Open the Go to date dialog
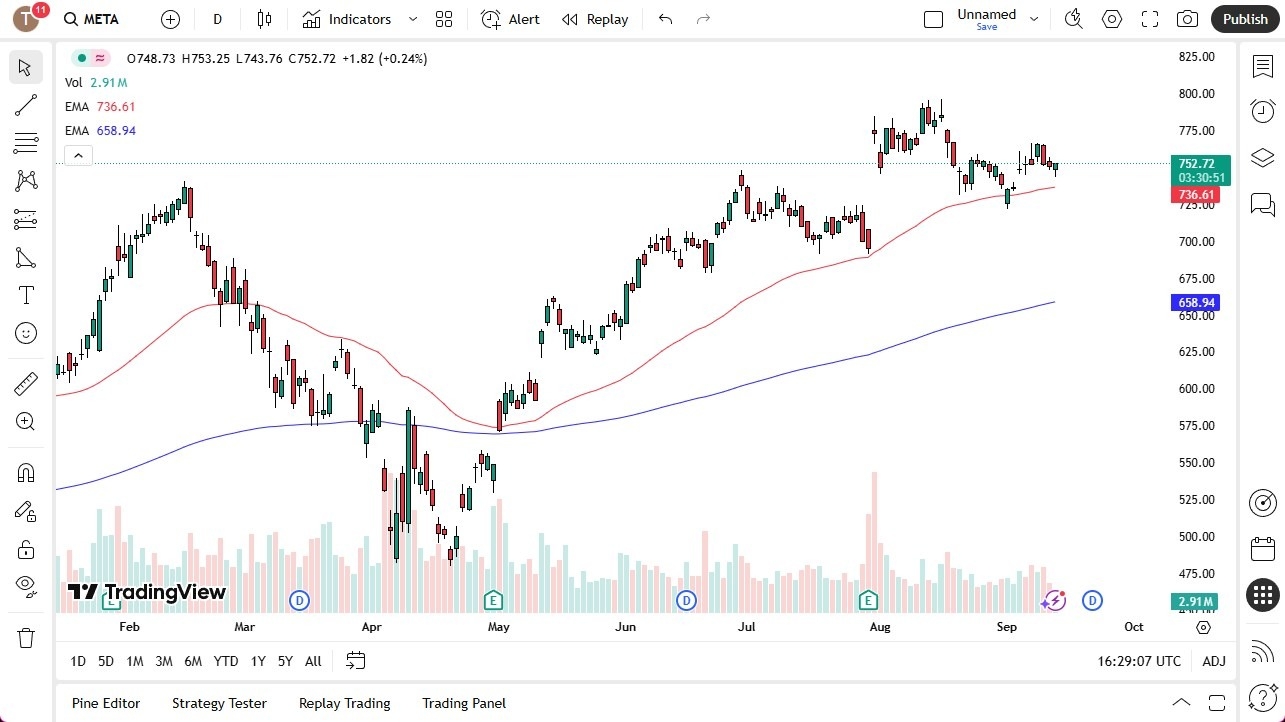The height and width of the screenshot is (722, 1285). (356, 661)
